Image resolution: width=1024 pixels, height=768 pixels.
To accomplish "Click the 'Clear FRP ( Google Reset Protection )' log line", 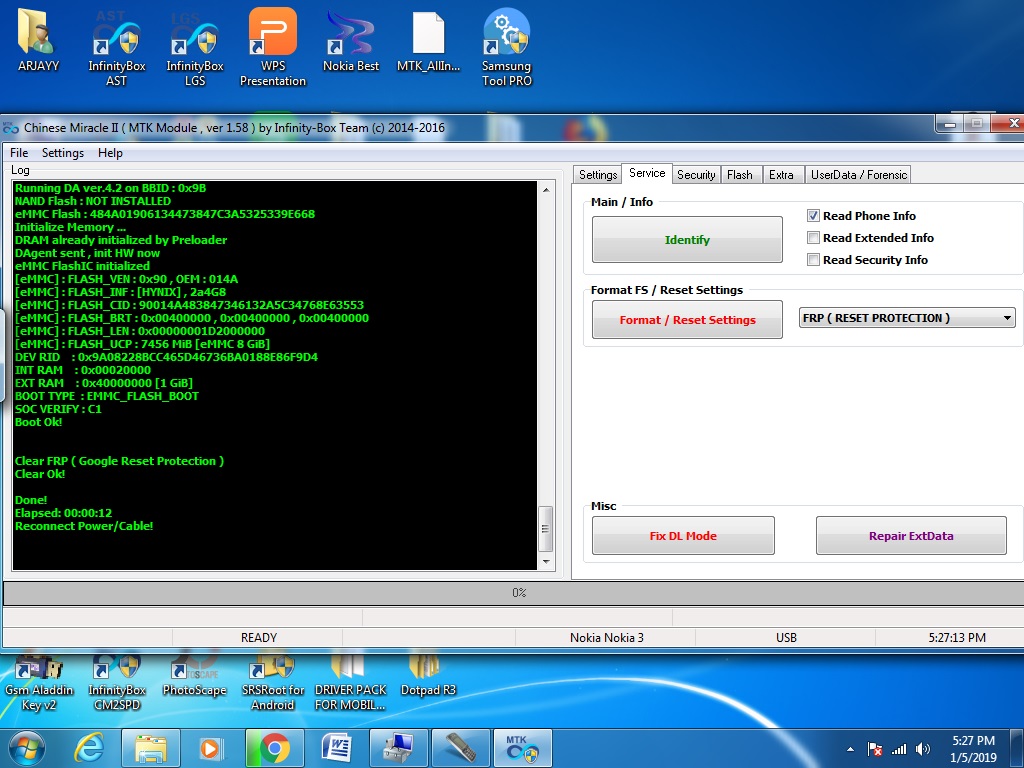I will pos(119,461).
